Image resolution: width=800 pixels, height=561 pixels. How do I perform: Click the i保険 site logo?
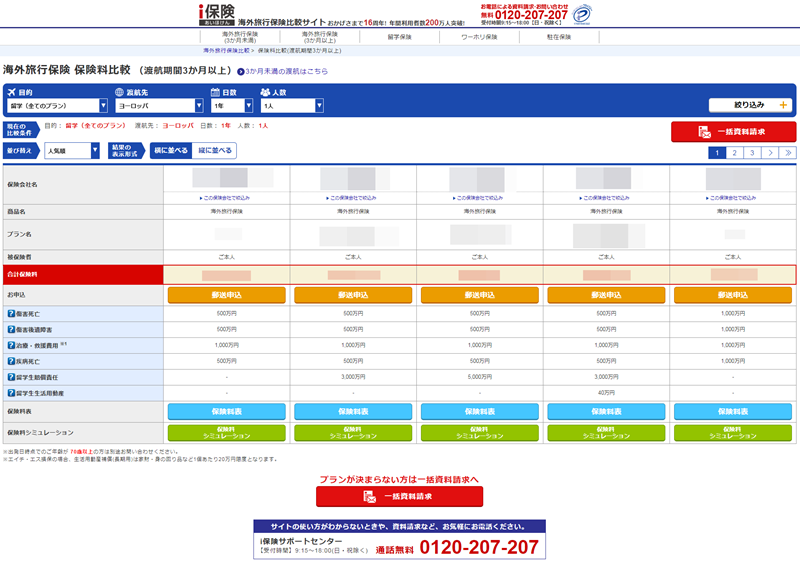[216, 14]
